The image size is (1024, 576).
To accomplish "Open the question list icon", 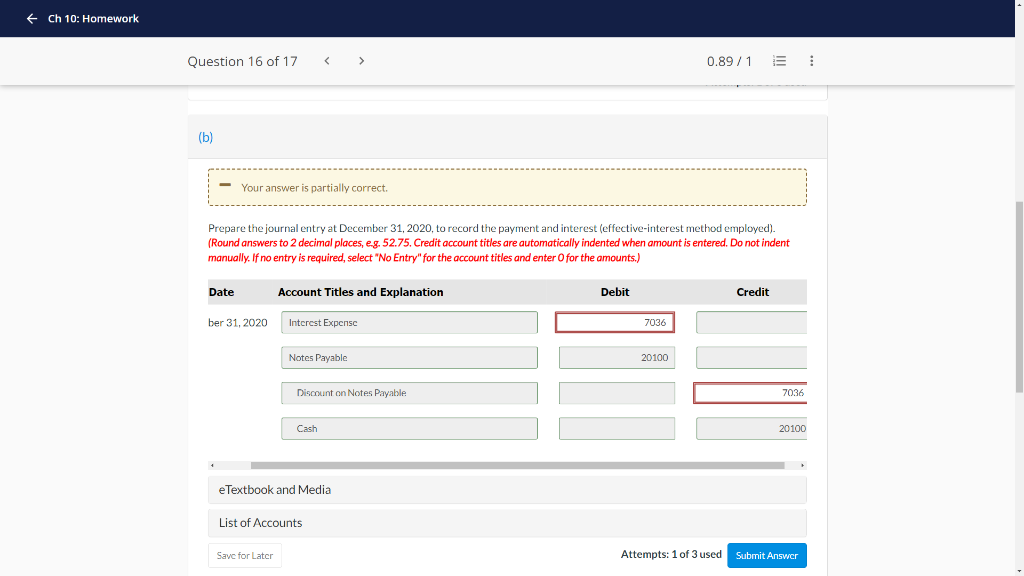I will [x=779, y=61].
